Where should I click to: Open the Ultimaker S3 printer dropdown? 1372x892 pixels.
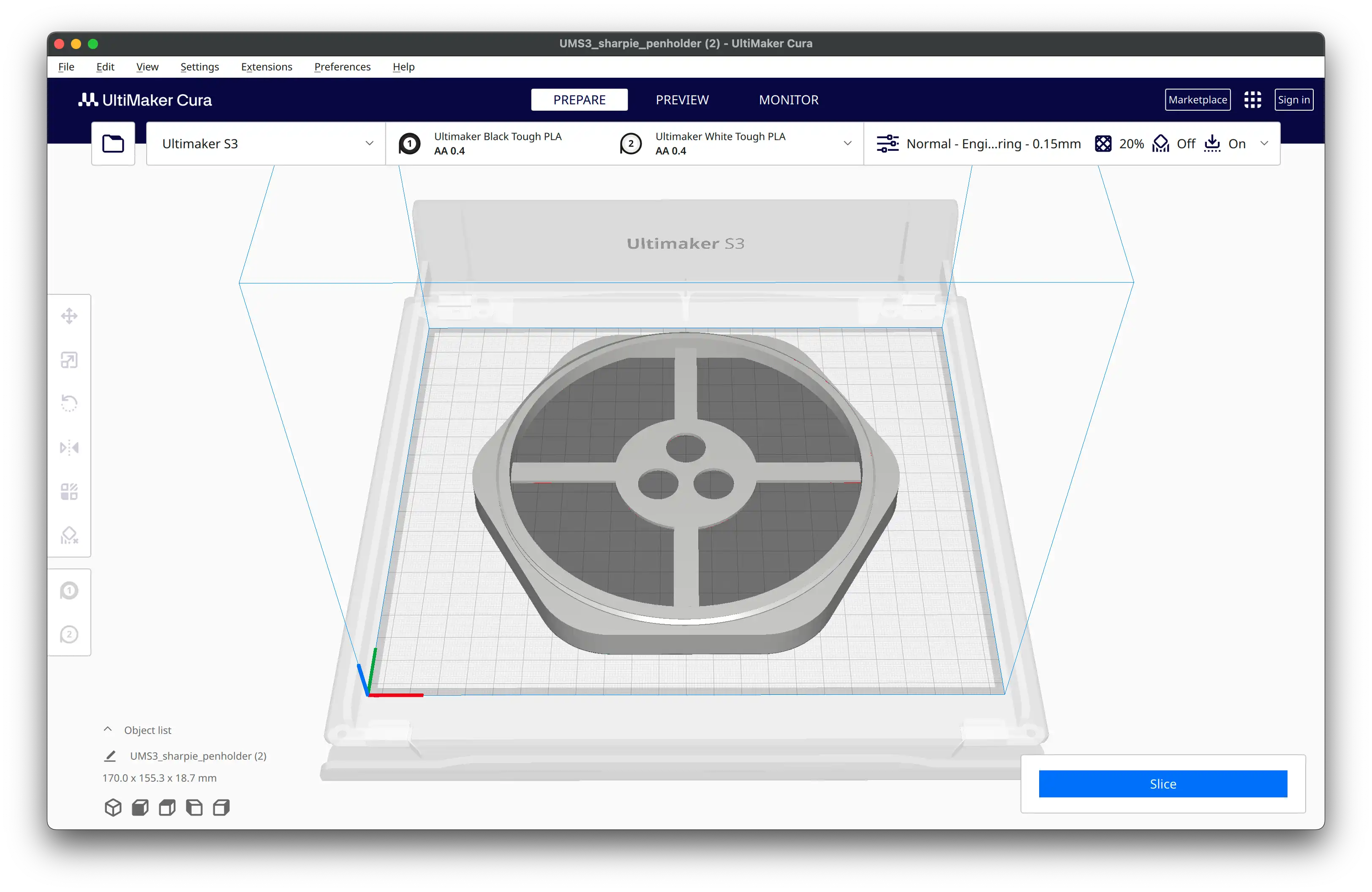tap(266, 144)
